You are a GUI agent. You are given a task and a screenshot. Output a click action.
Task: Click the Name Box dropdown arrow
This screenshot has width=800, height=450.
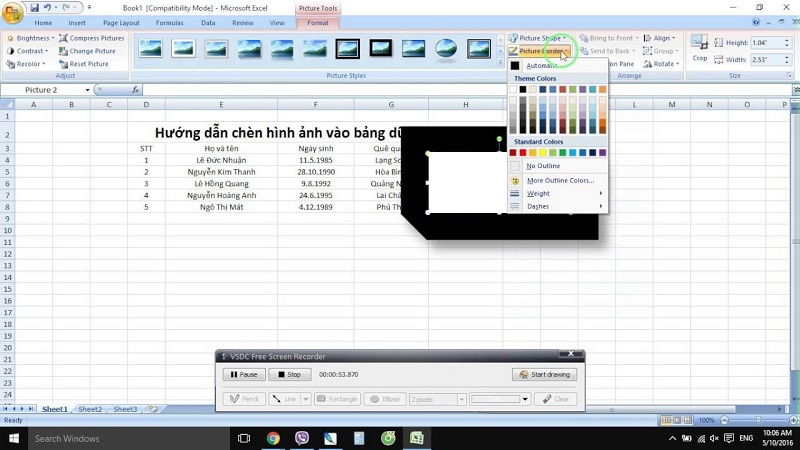click(87, 90)
